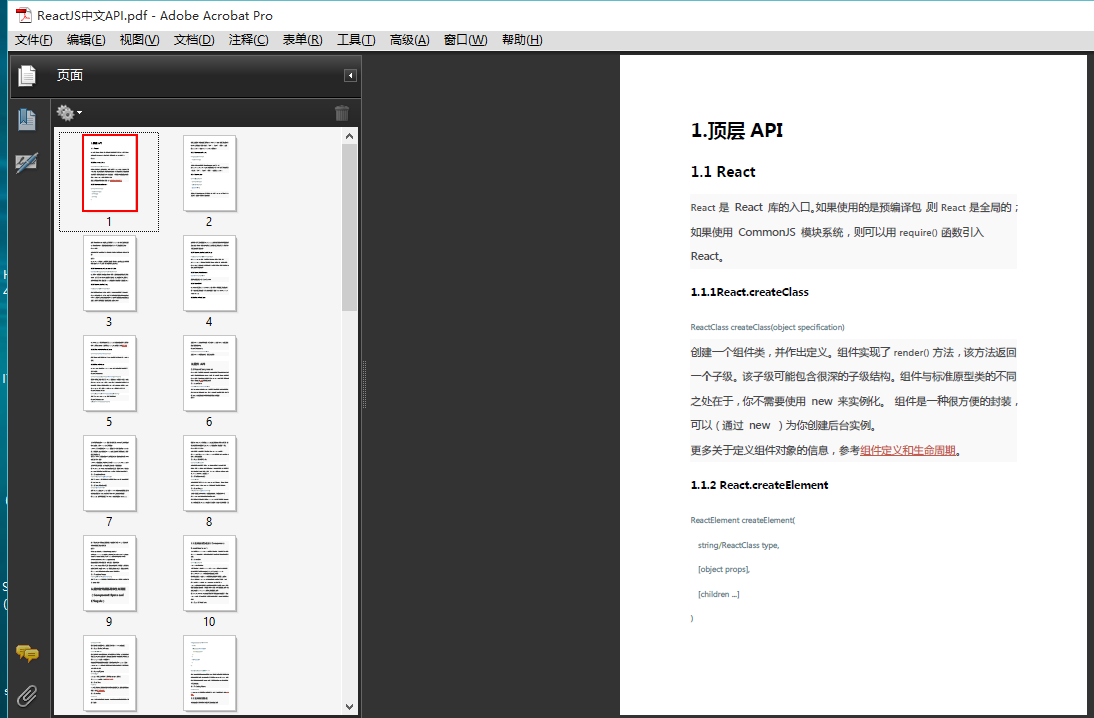Click the code line ReactClass createClass(object specification)
Screen dimensions: 1094x718
point(767,327)
